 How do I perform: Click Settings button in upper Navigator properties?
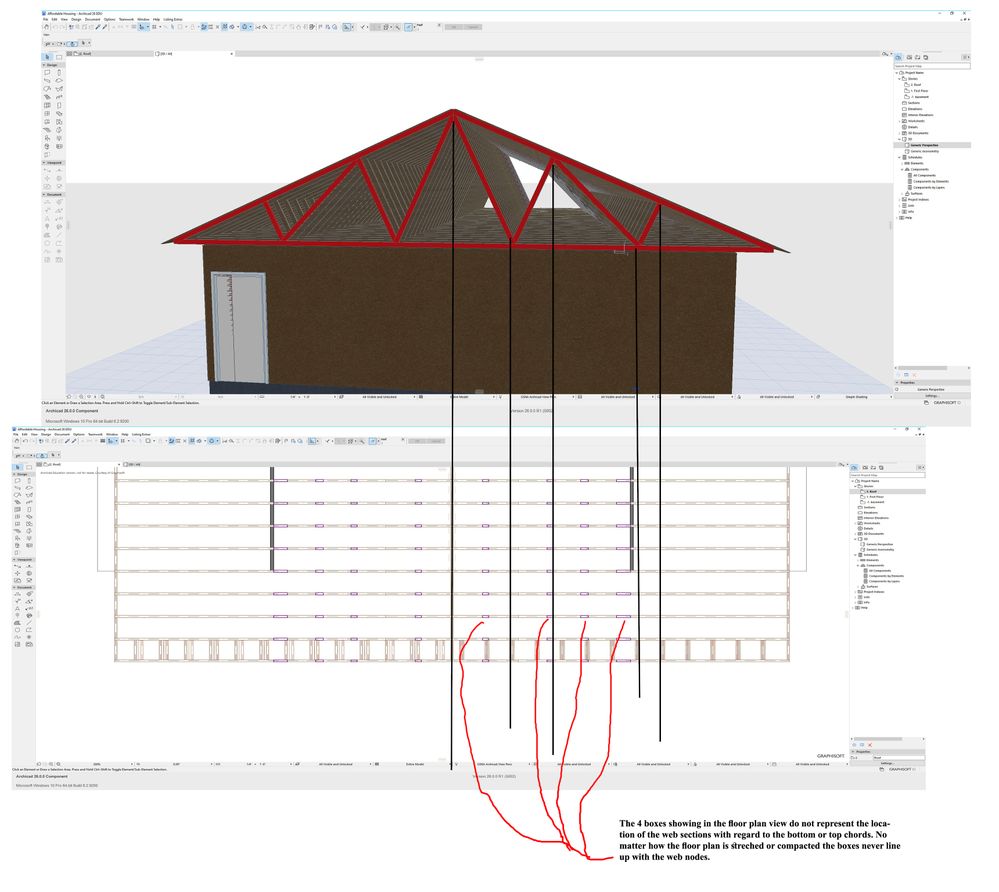[x=932, y=396]
